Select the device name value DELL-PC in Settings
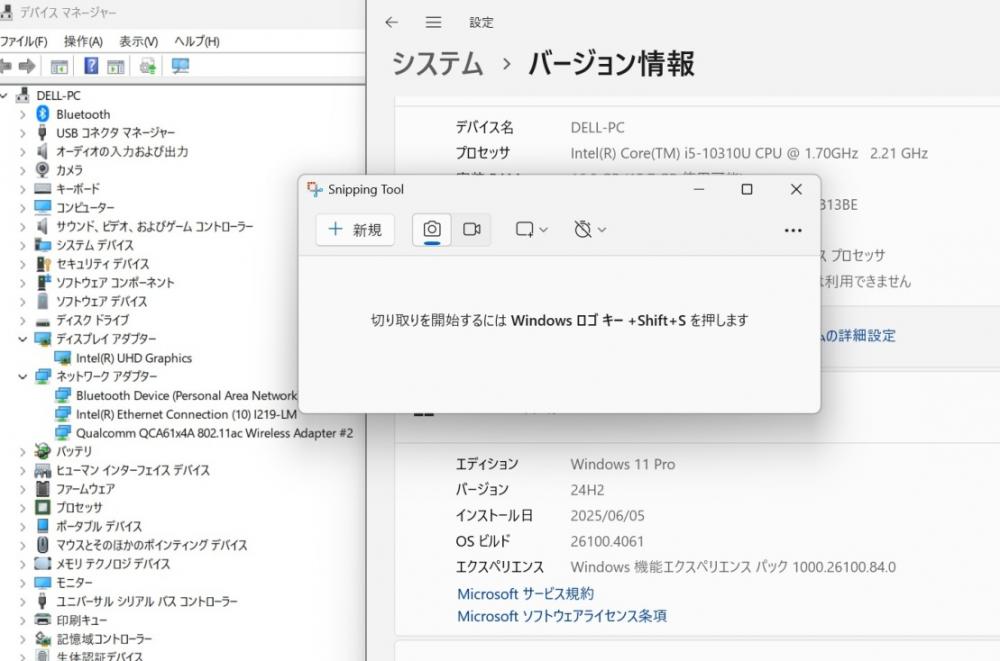The image size is (1000, 661). click(x=597, y=128)
